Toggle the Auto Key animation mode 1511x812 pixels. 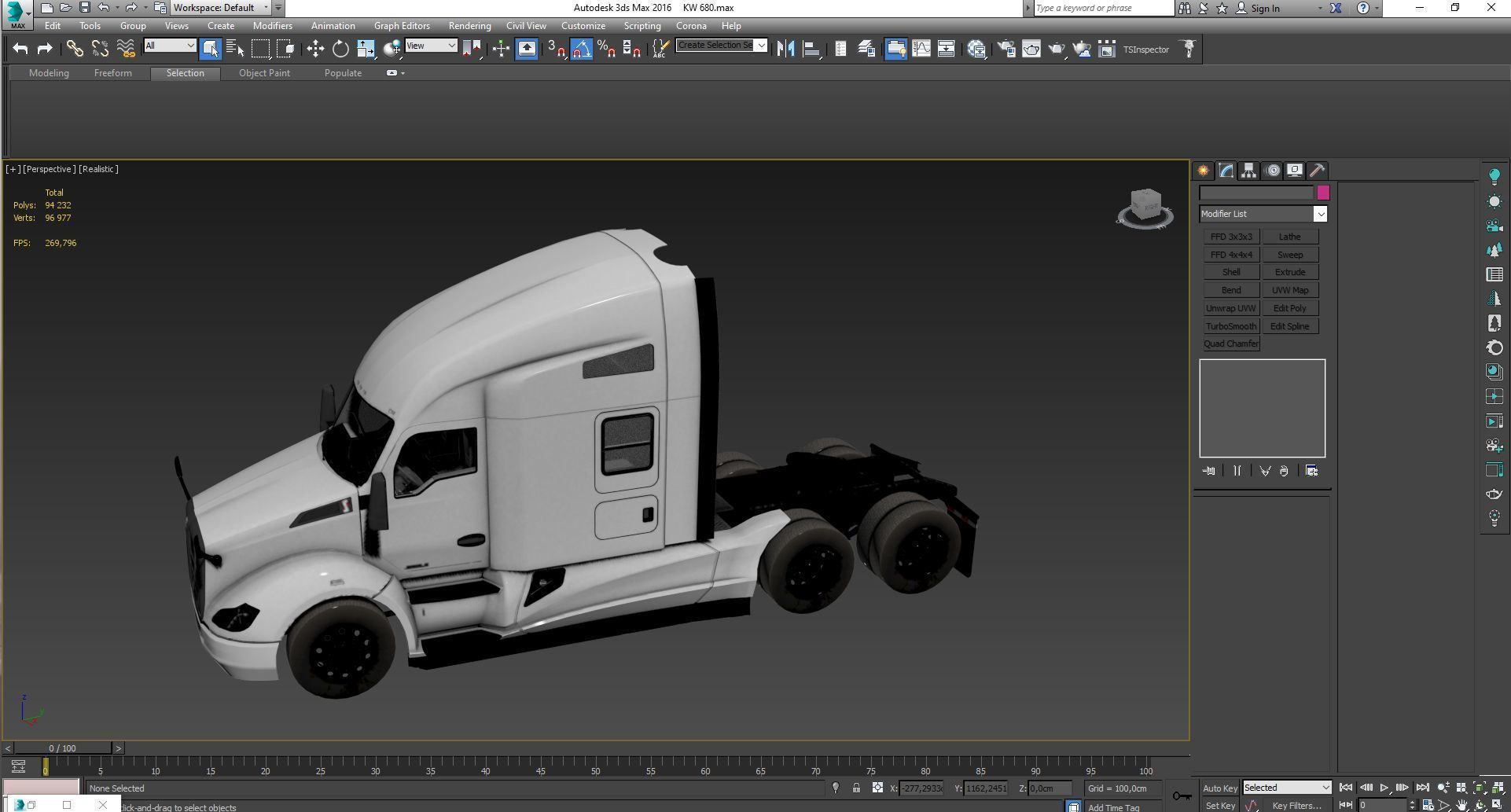tap(1220, 788)
